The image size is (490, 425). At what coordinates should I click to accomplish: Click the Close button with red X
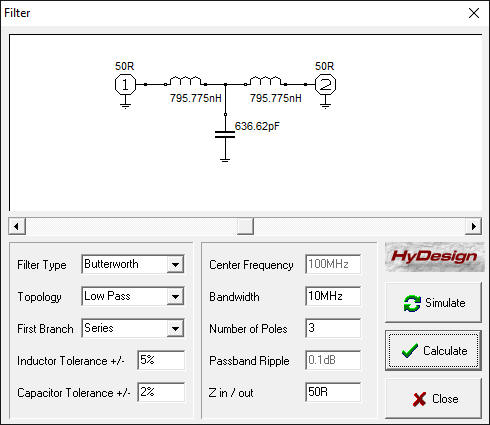433,399
